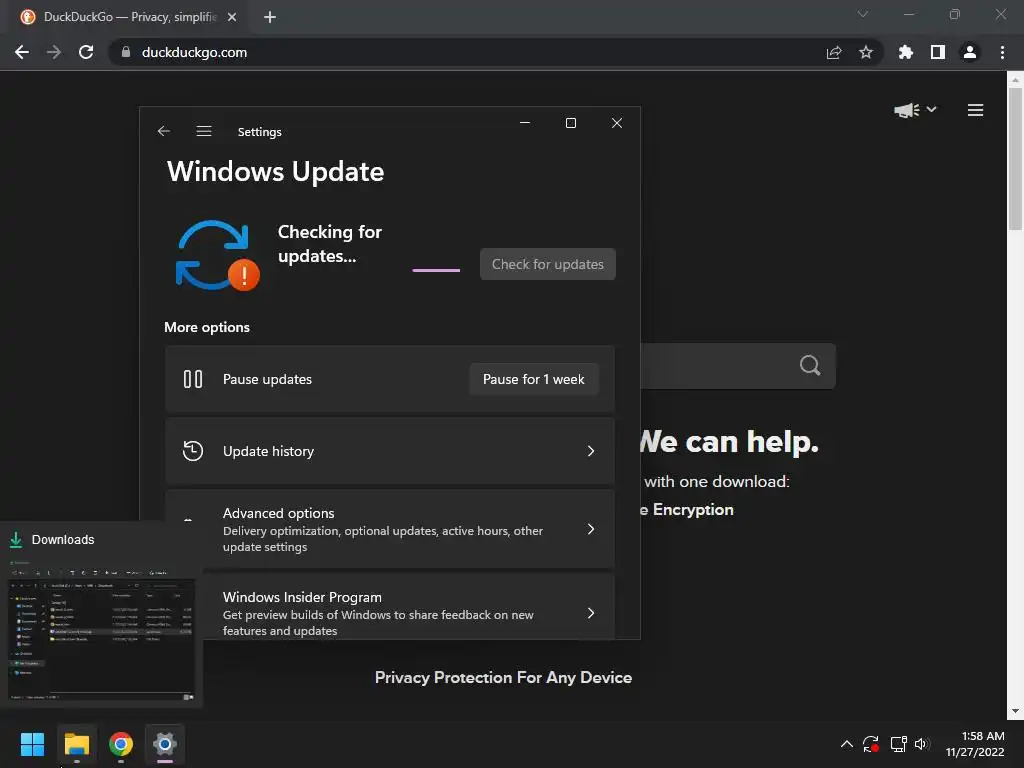Image resolution: width=1024 pixels, height=768 pixels.
Task: Reload the DuckDuckGo page
Action: click(86, 52)
